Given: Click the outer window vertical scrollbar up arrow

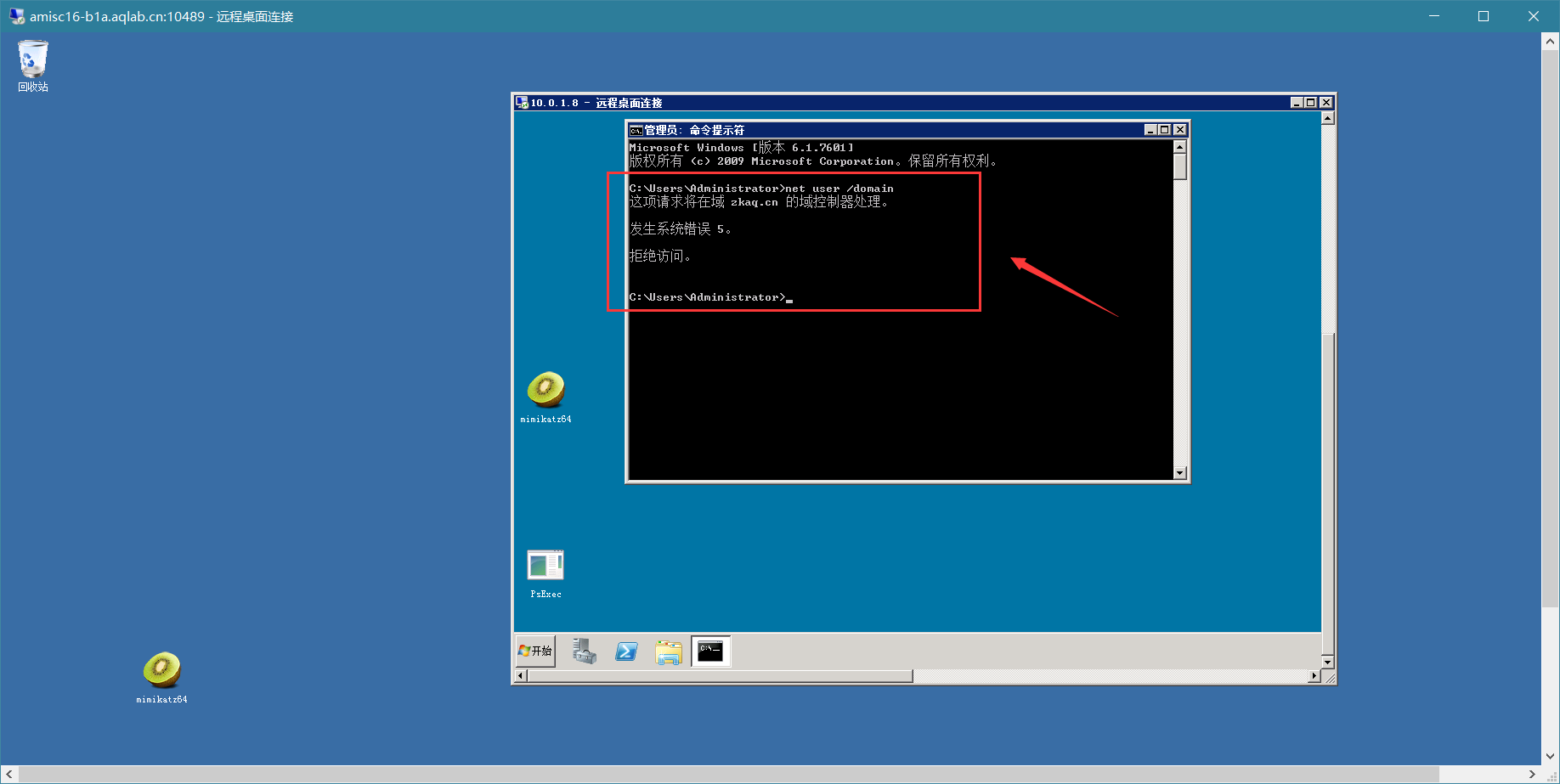Looking at the screenshot, I should pyautogui.click(x=1551, y=40).
